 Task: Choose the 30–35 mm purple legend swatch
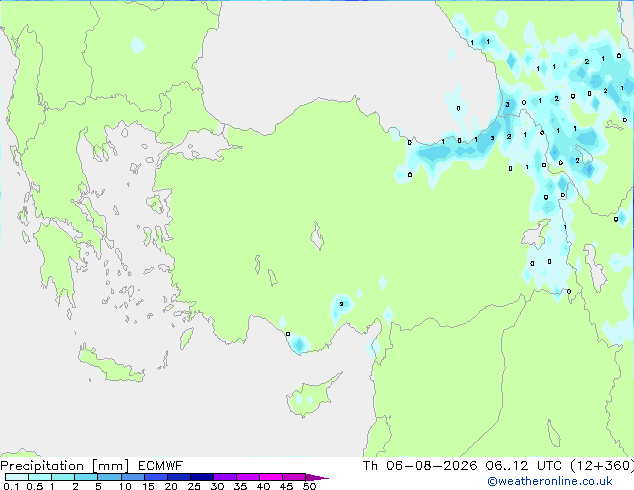225,477
